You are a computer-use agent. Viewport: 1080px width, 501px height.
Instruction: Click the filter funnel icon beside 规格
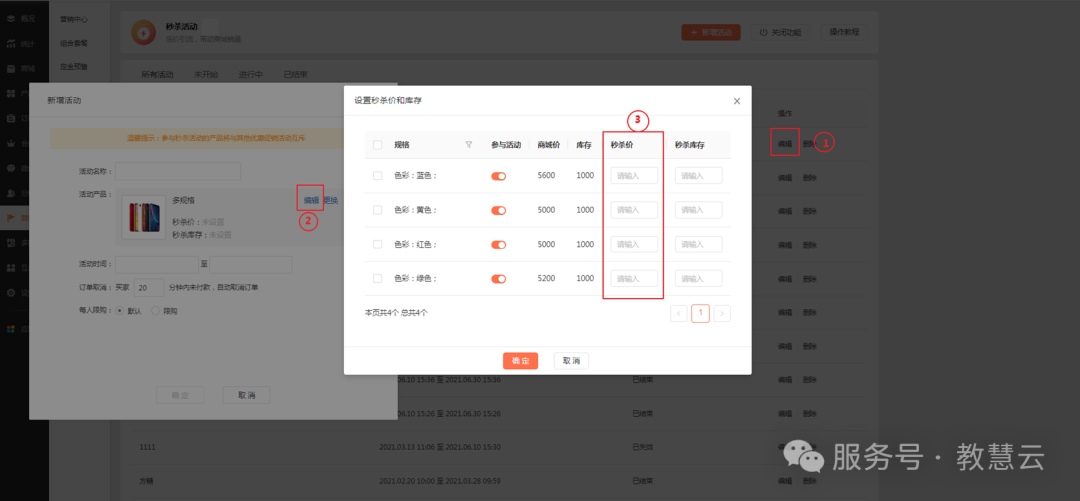[x=469, y=145]
